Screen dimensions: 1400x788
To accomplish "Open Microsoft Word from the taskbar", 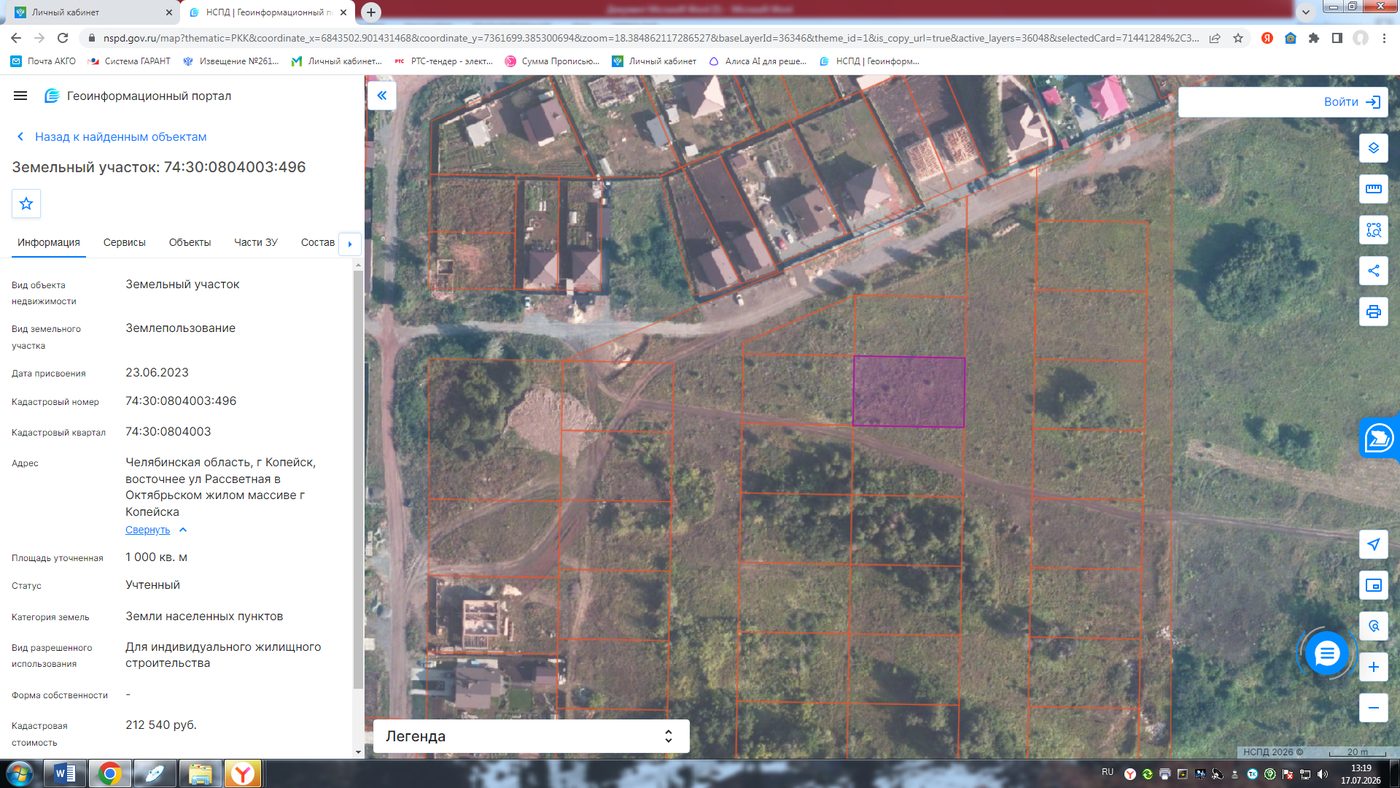I will point(65,773).
